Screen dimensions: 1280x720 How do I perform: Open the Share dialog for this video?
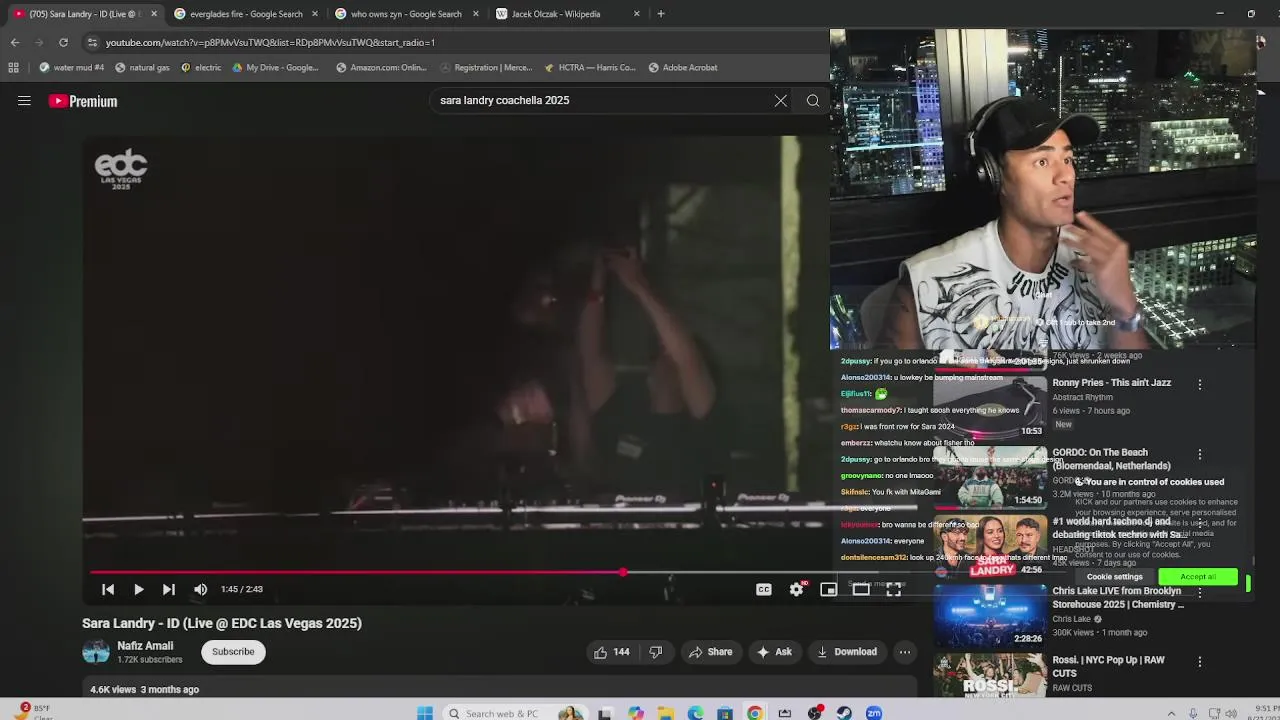(711, 652)
